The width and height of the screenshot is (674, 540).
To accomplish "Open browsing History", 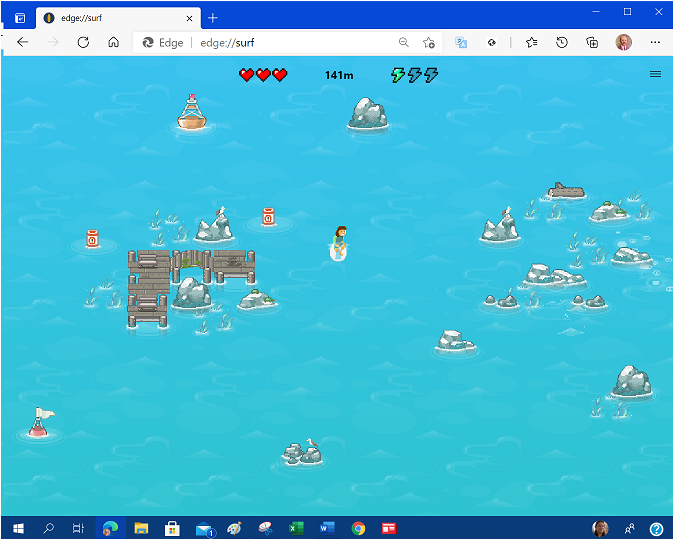I will point(562,42).
